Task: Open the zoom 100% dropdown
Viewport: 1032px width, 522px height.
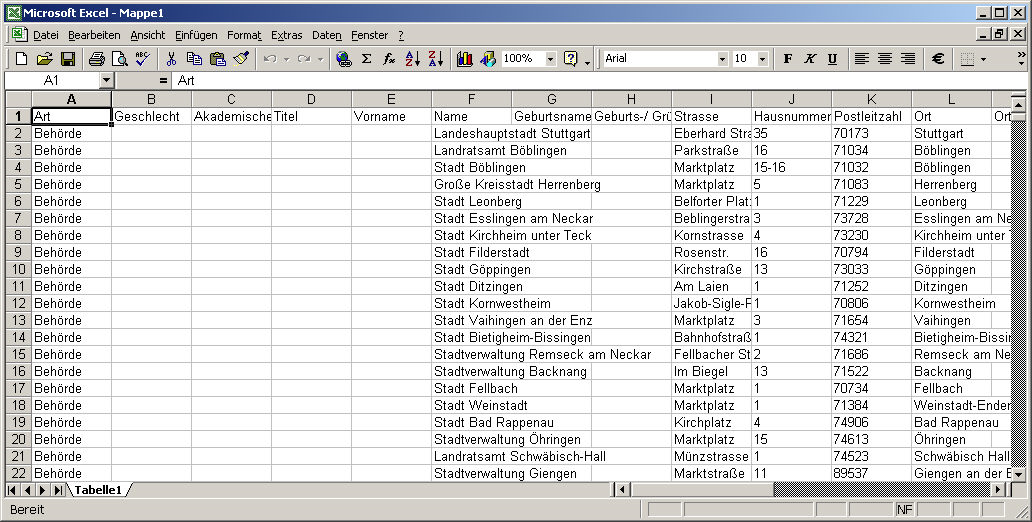Action: point(550,59)
